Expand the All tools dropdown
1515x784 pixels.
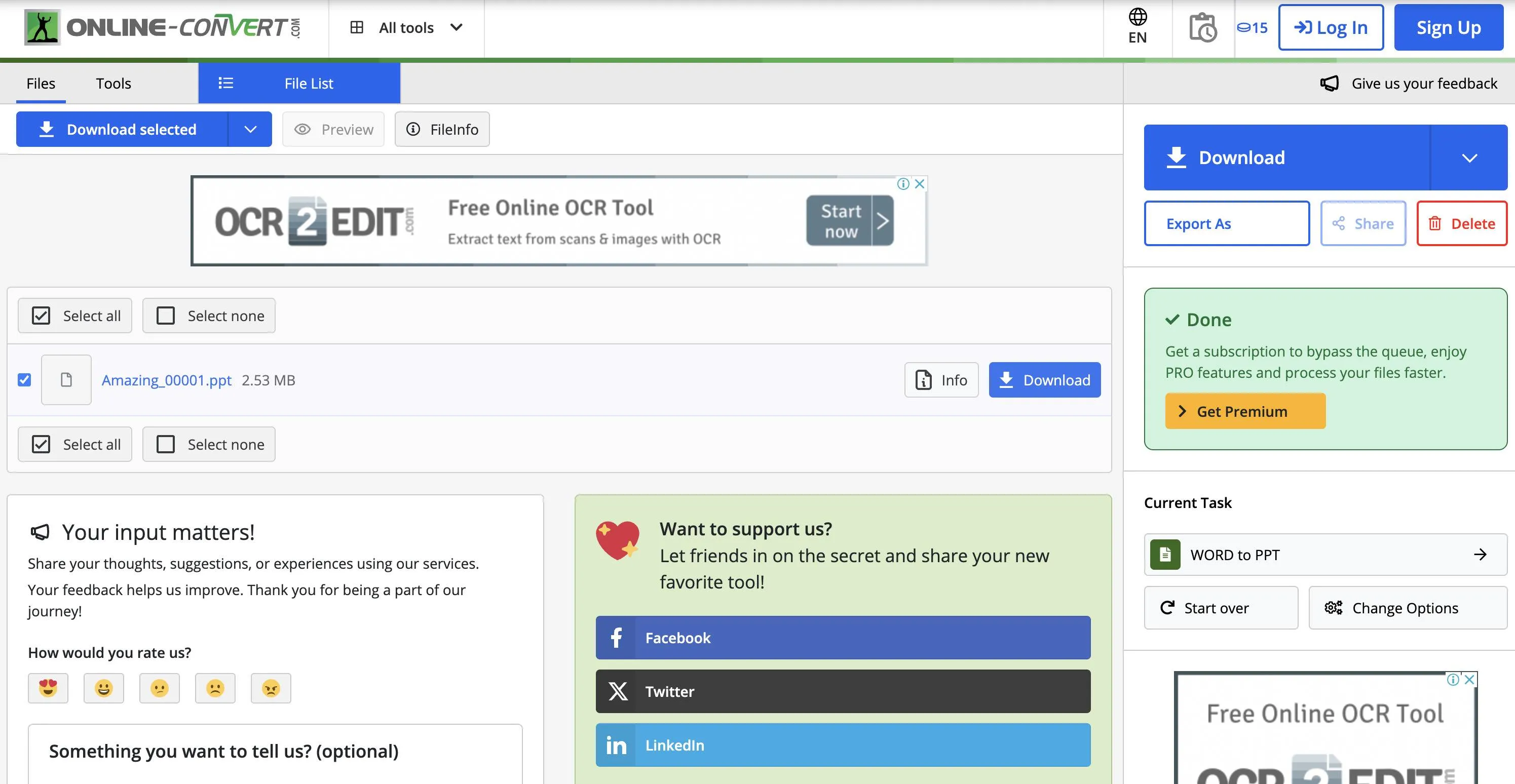(x=406, y=28)
